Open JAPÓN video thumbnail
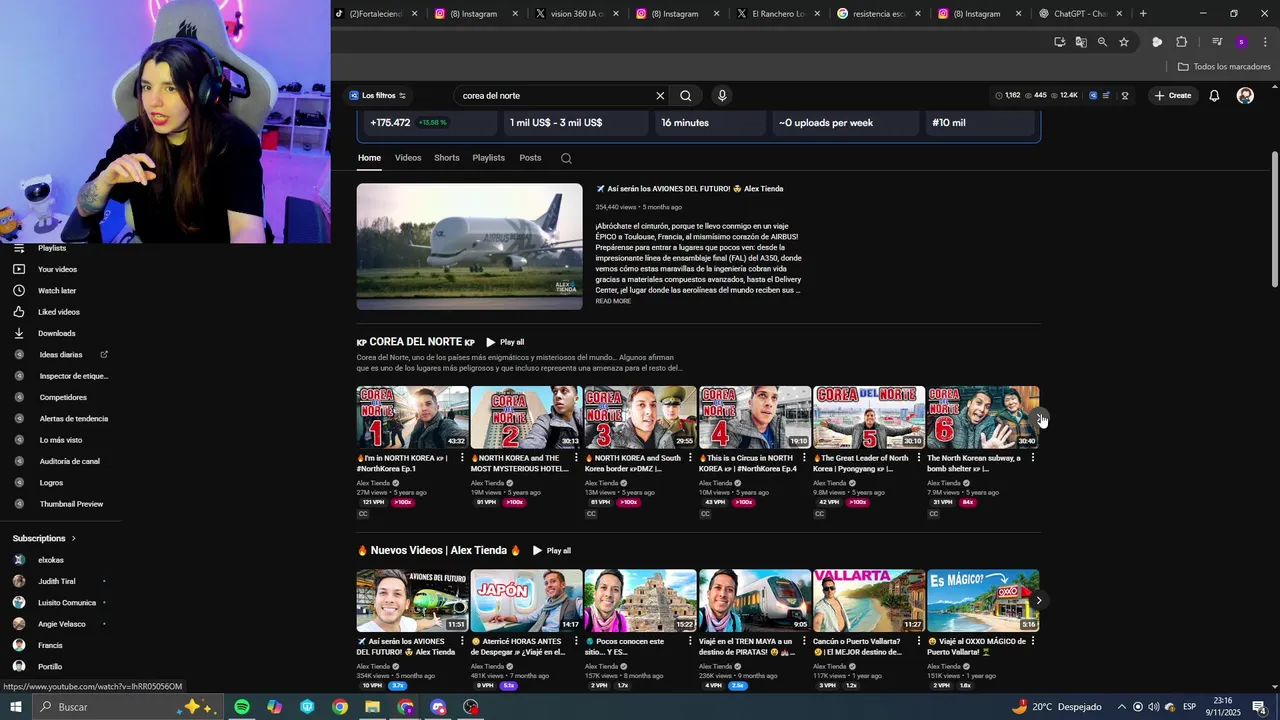This screenshot has width=1280, height=720. [x=526, y=601]
